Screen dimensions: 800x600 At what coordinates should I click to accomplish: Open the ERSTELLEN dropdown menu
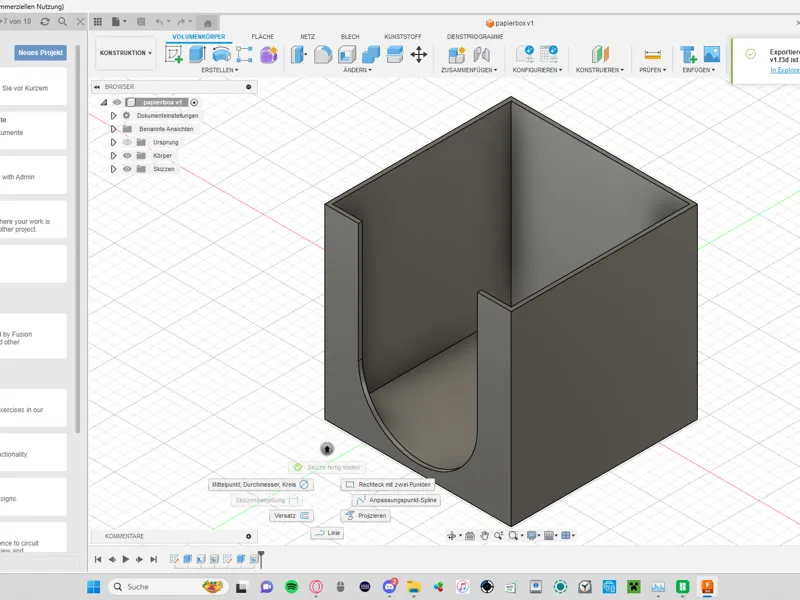click(x=219, y=70)
